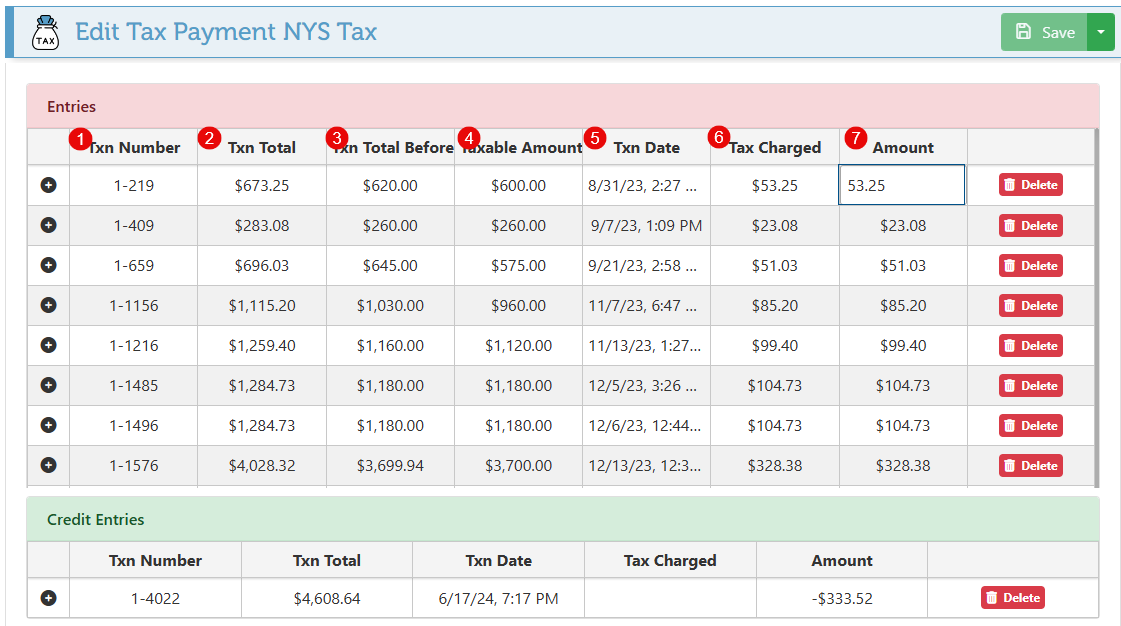1121x626 pixels.
Task: Delete transaction 1-1576 entry
Action: click(x=1030, y=466)
